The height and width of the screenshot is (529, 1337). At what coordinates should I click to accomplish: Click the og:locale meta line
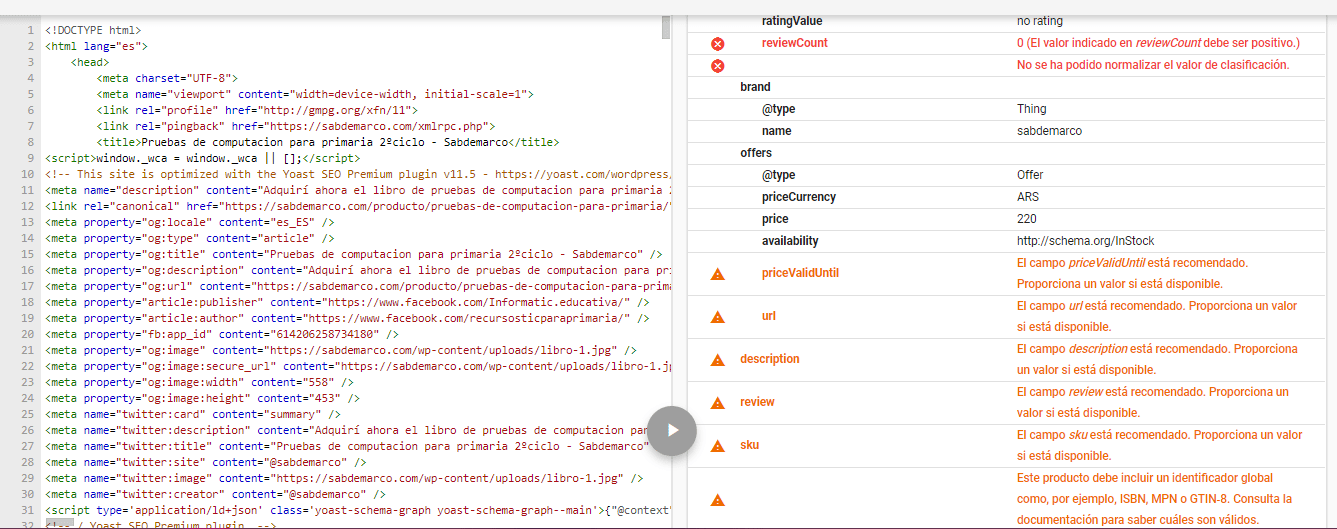coord(190,222)
